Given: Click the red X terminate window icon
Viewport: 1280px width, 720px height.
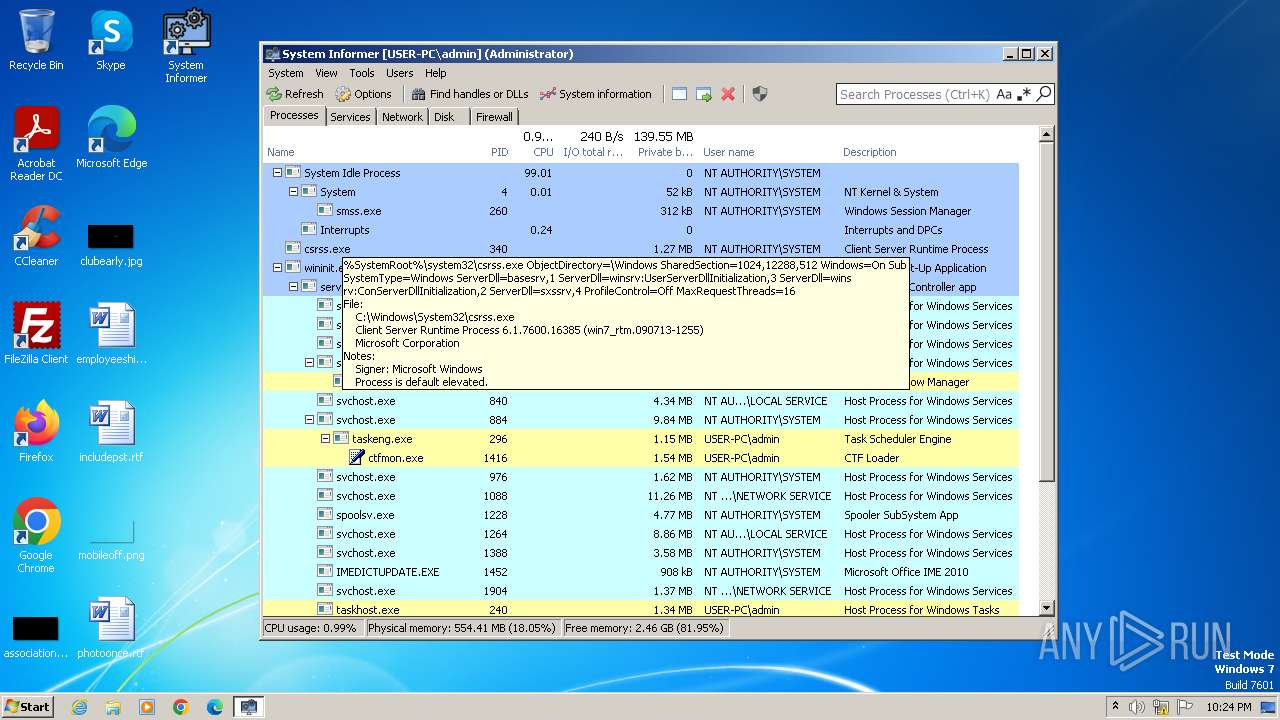Looking at the screenshot, I should (x=728, y=94).
